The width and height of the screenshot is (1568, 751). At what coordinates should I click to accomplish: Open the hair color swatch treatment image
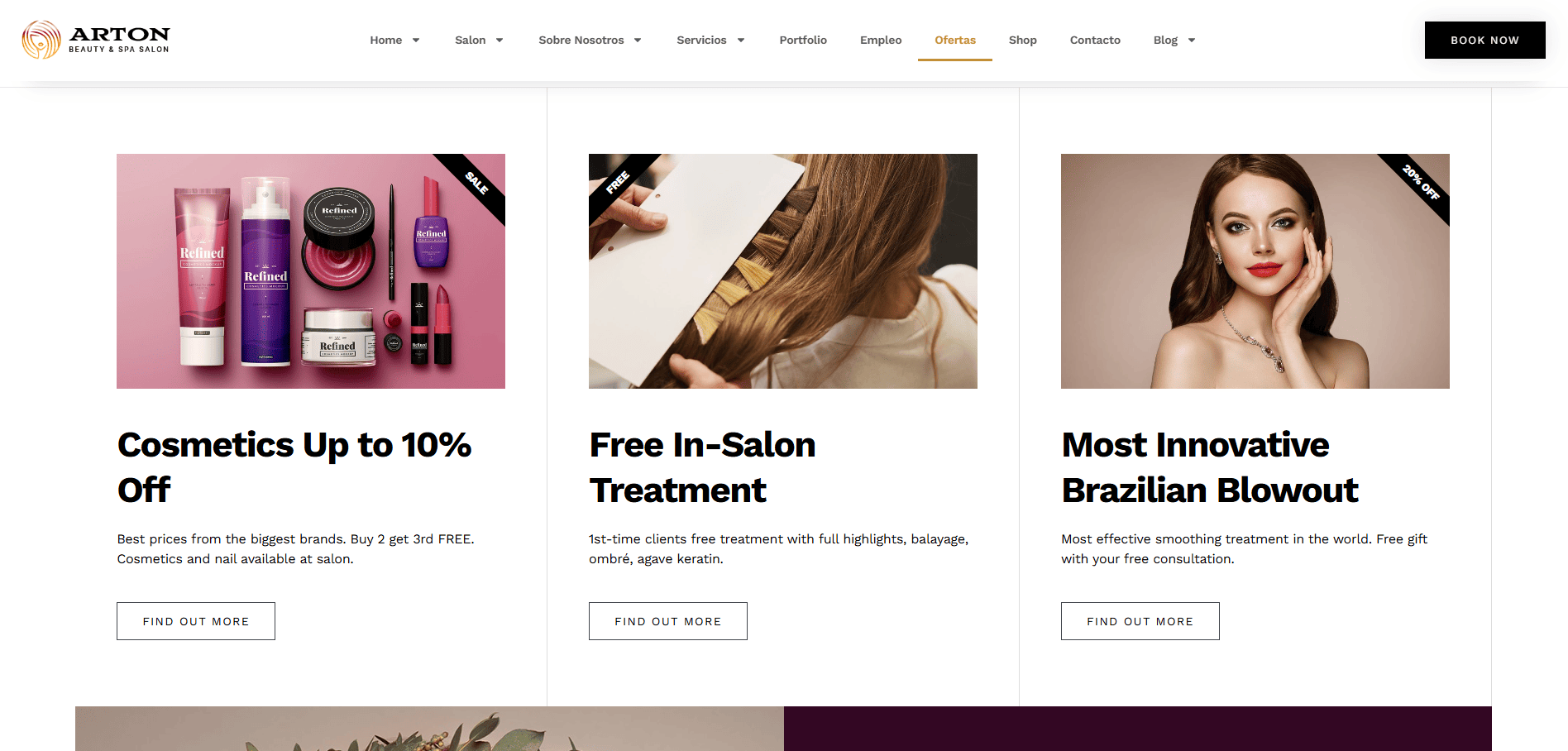click(x=783, y=271)
